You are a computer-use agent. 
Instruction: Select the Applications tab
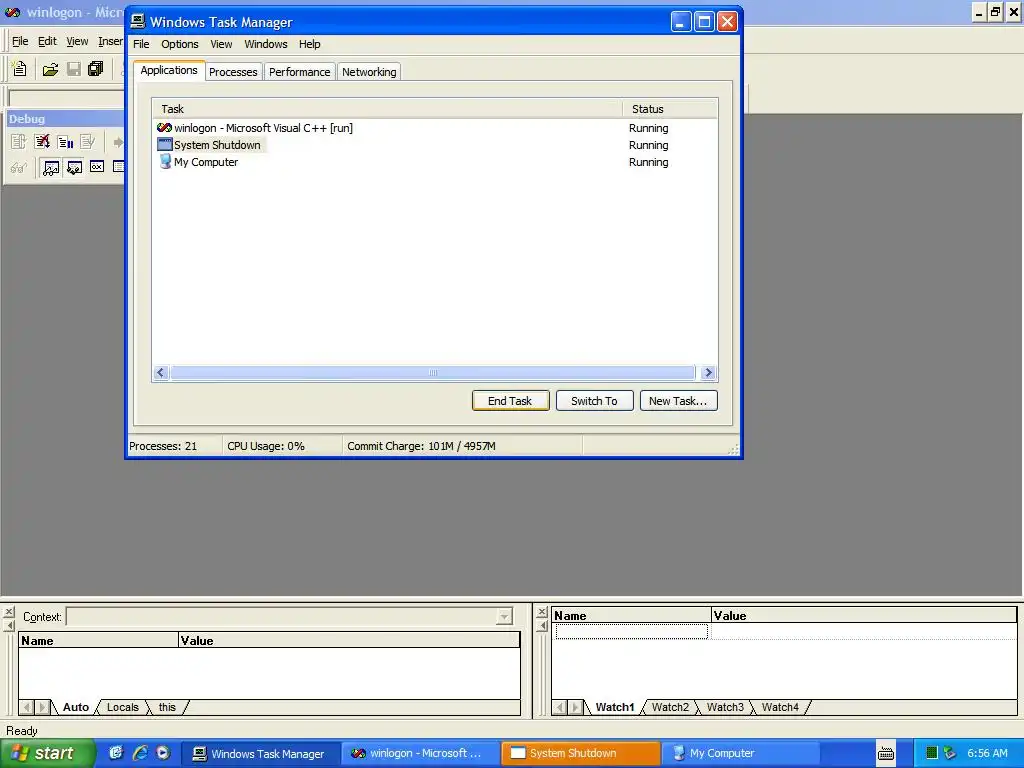click(x=169, y=70)
